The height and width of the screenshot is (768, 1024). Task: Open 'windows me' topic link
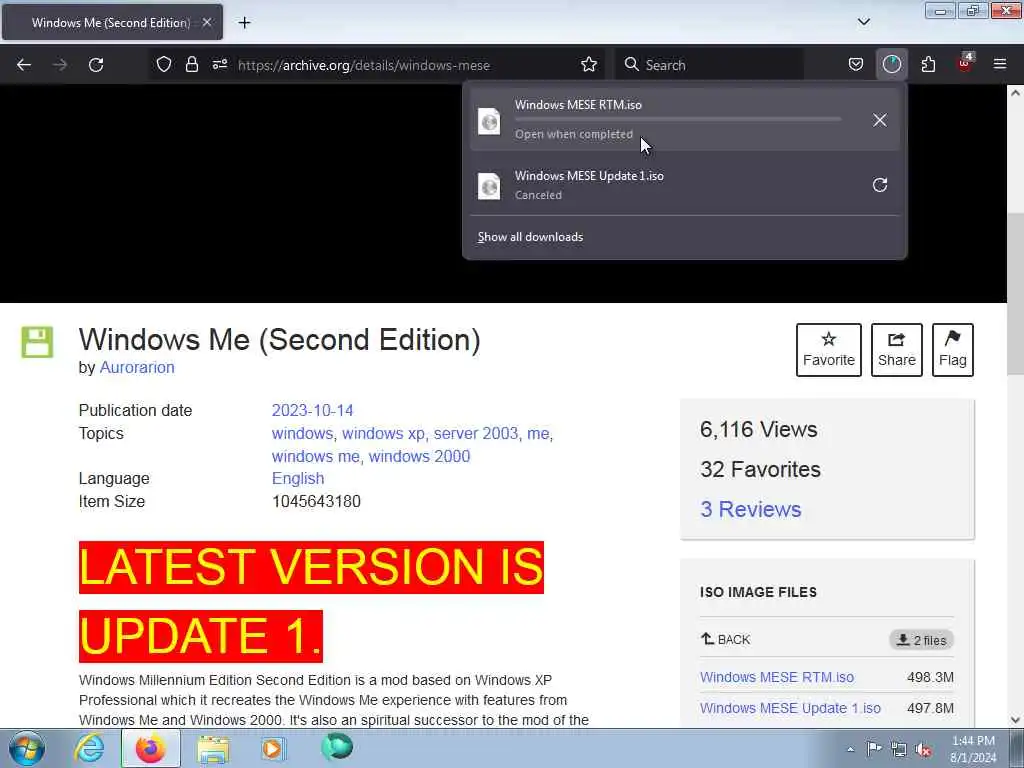pyautogui.click(x=315, y=456)
